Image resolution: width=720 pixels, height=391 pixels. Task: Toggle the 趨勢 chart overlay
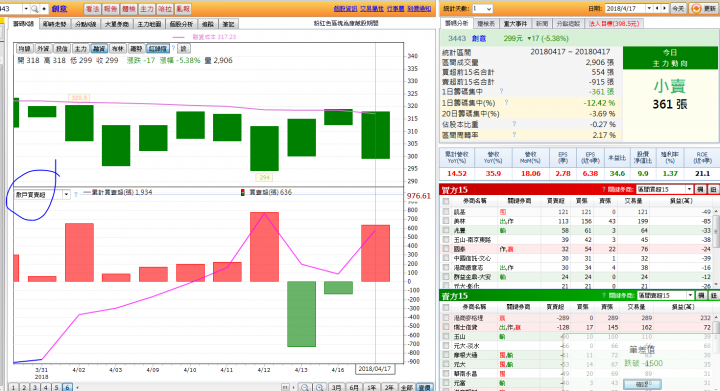[x=136, y=49]
